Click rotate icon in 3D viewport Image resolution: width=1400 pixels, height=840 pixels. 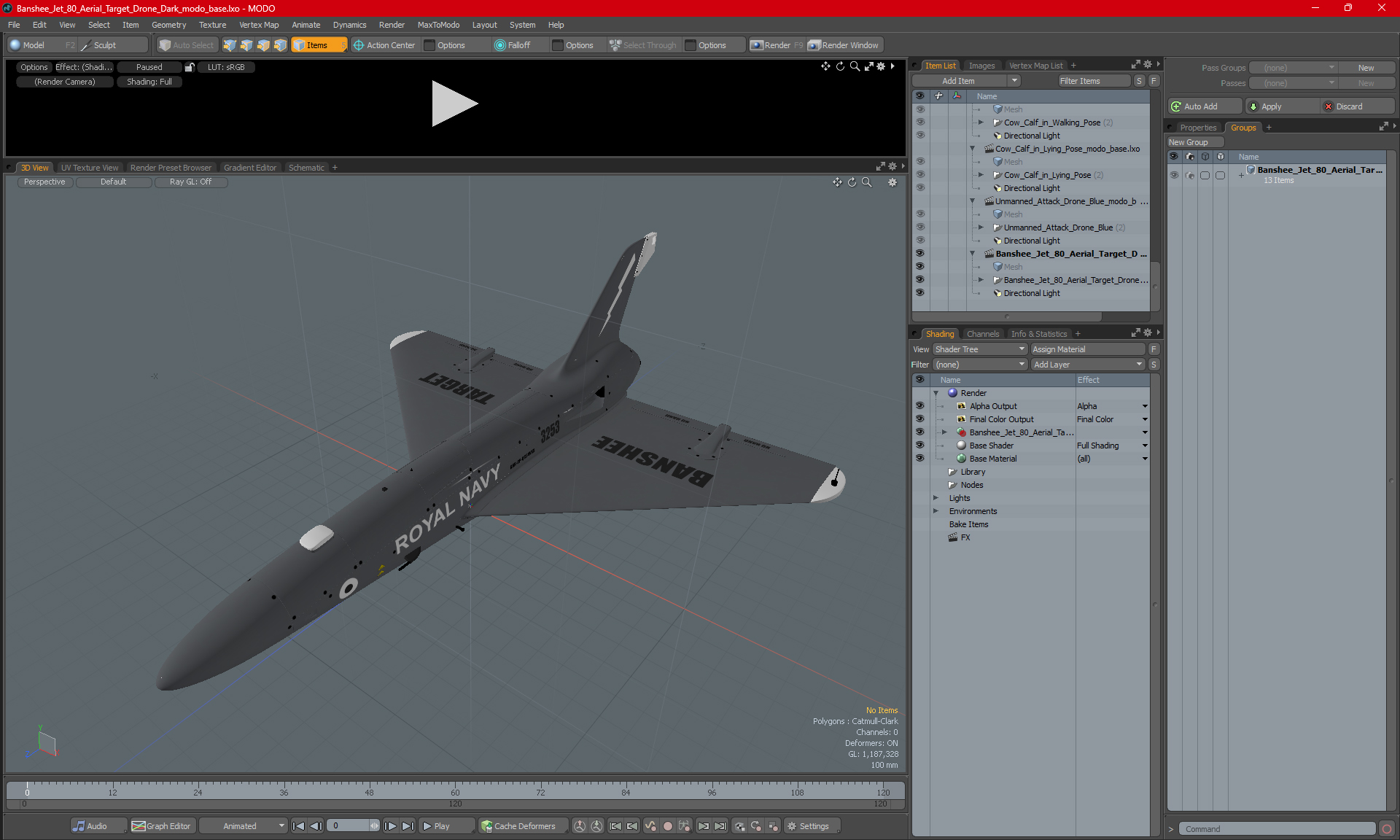click(852, 182)
